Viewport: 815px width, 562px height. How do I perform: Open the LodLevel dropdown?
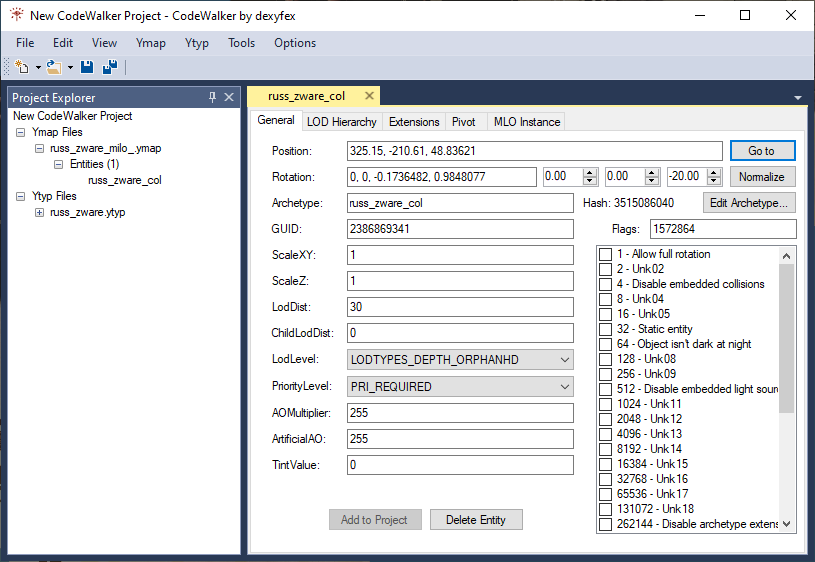pyautogui.click(x=461, y=360)
